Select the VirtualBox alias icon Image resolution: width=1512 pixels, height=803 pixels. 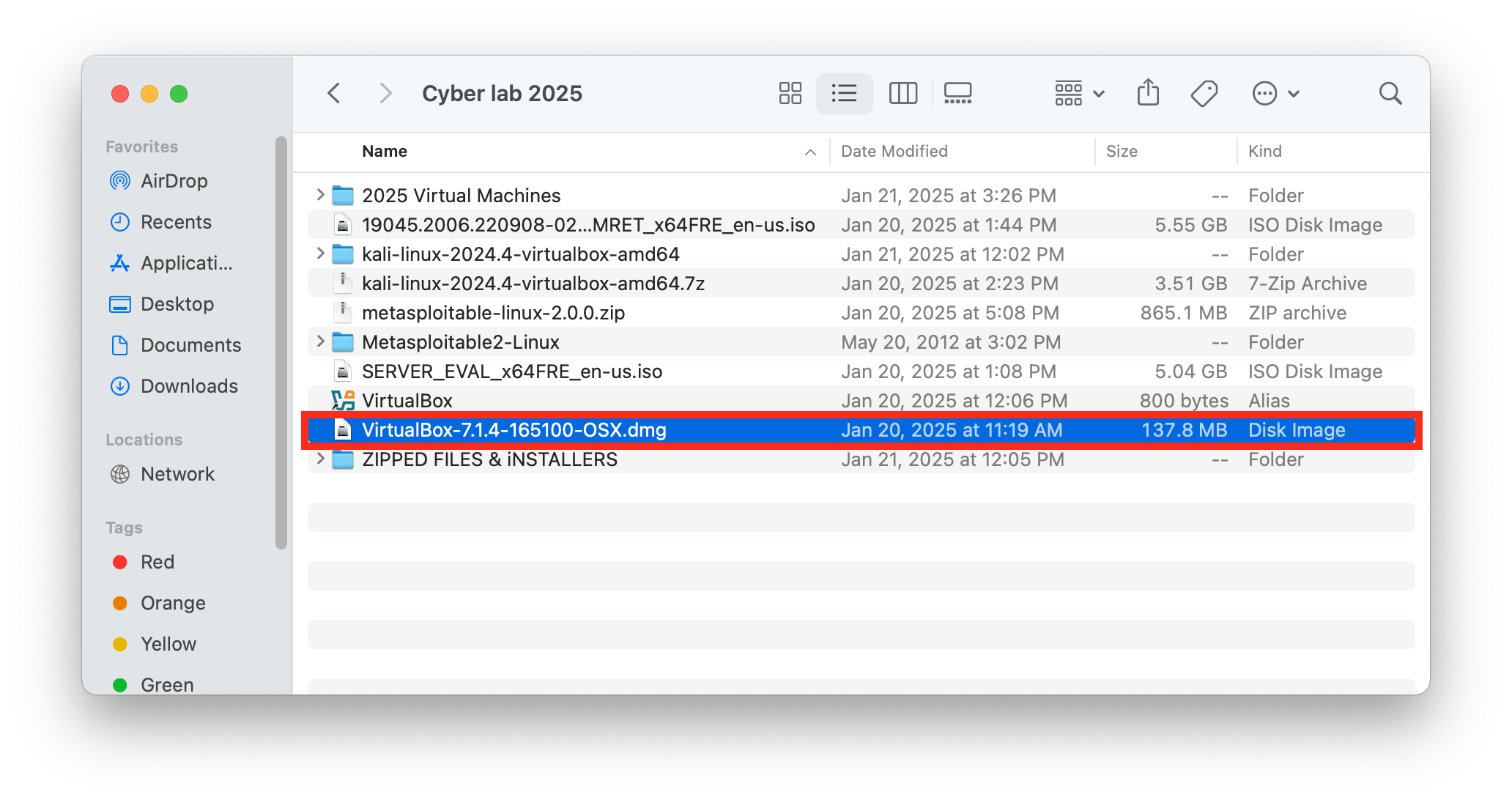coord(342,401)
